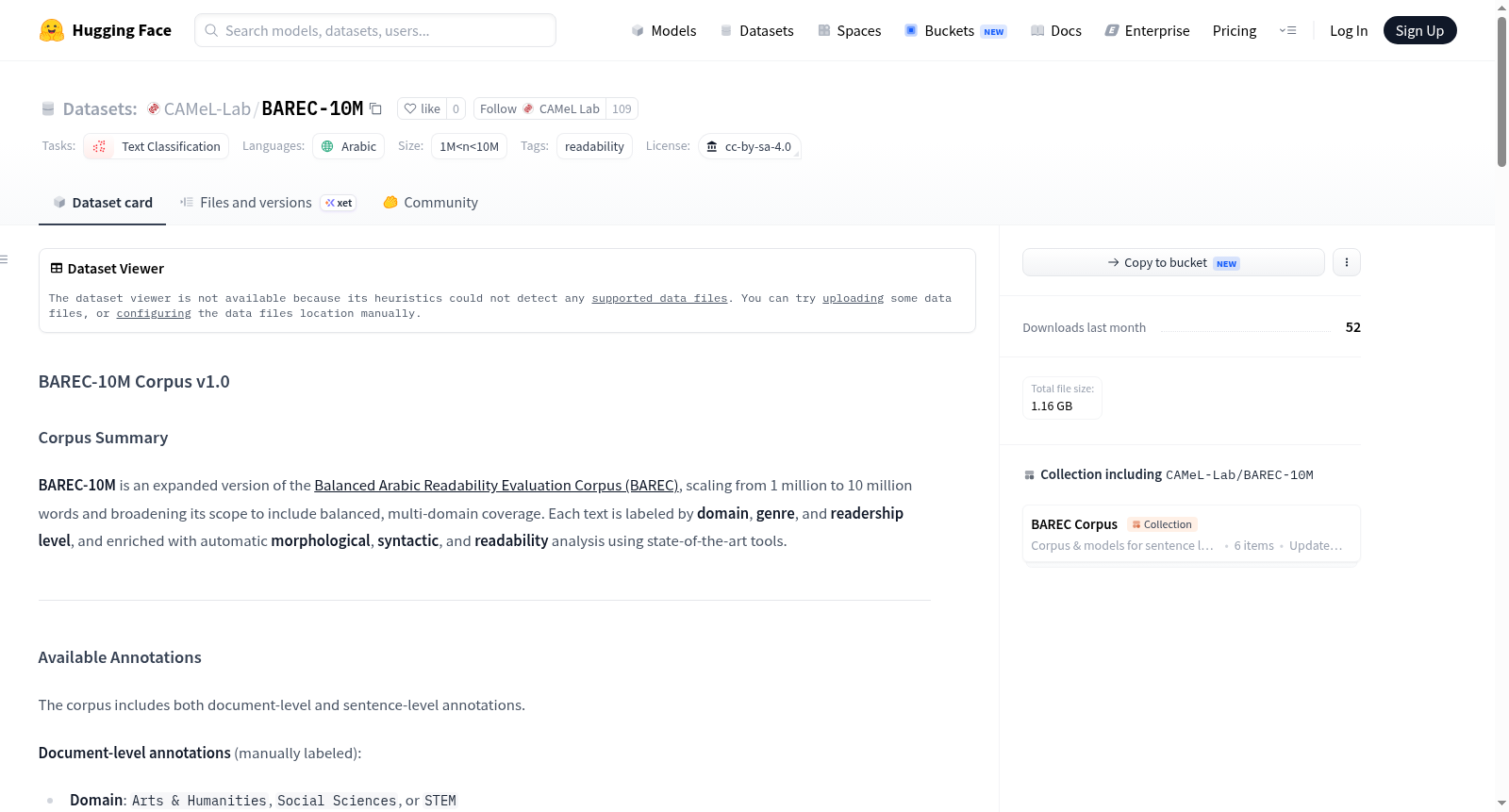The height and width of the screenshot is (812, 1509).
Task: Select the Text Classification task tag
Action: click(x=157, y=146)
